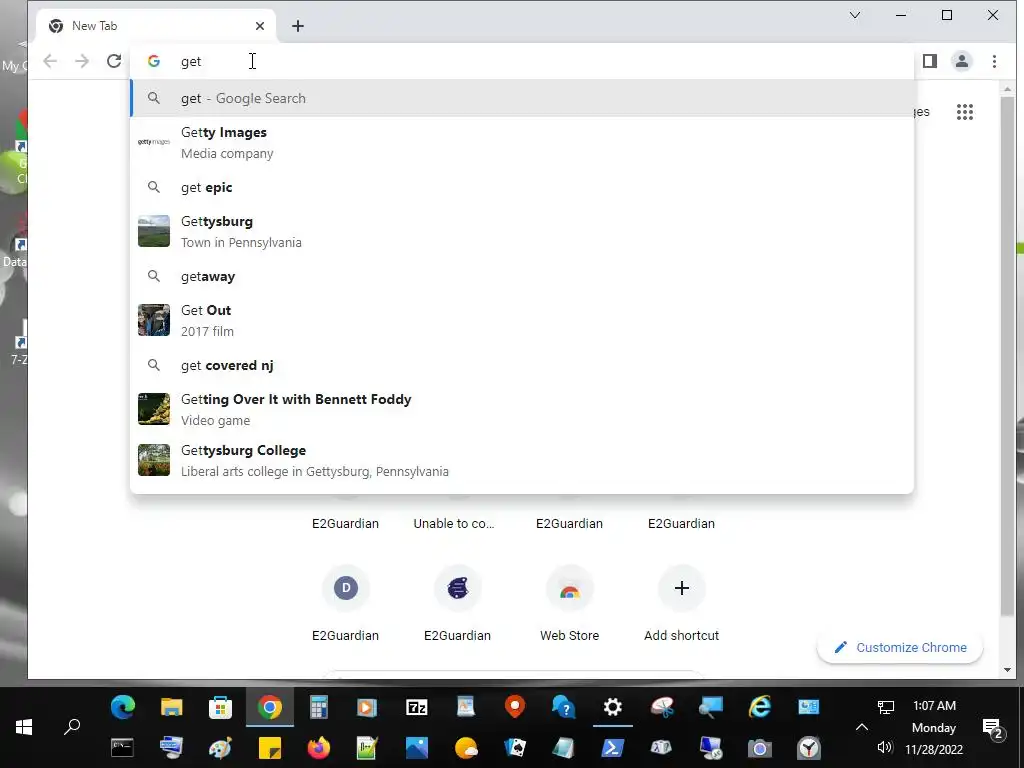This screenshot has width=1024, height=768.
Task: Open Weather app from the taskbar
Action: coord(466,748)
